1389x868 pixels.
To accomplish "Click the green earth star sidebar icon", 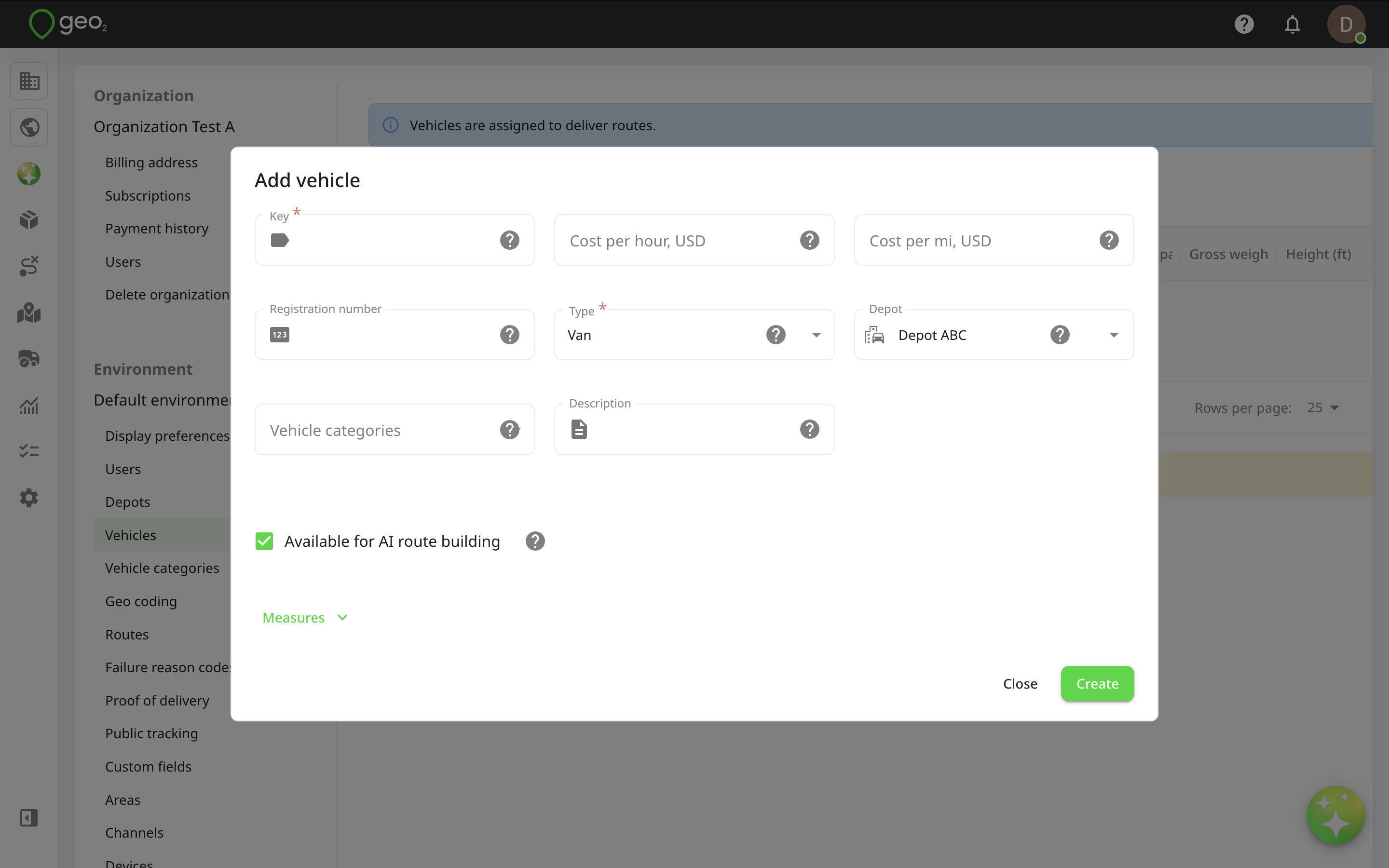I will point(29,174).
